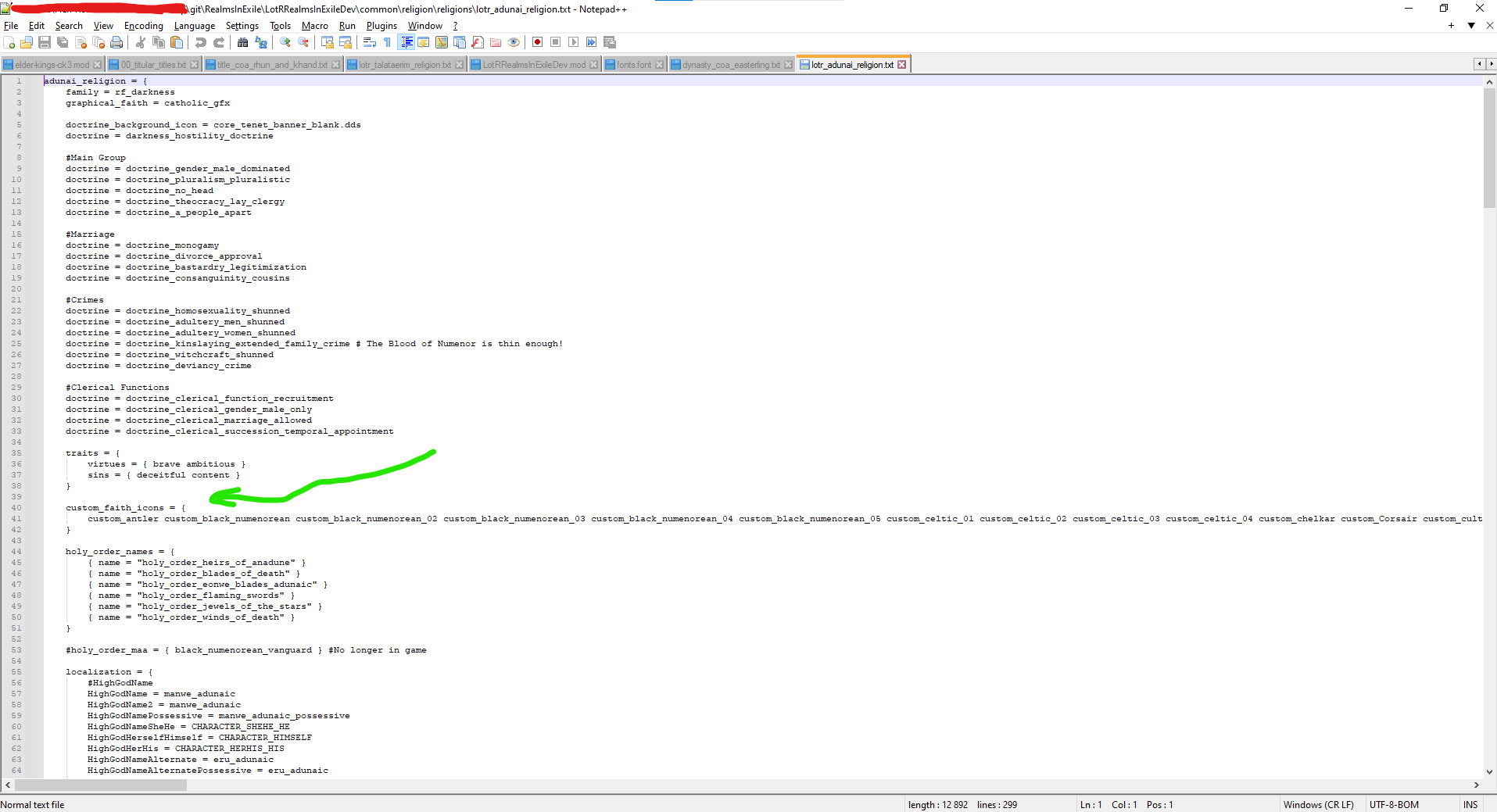This screenshot has width=1497, height=812.
Task: Switch to LotRRealmsInExileDev.mod tab
Action: point(534,65)
